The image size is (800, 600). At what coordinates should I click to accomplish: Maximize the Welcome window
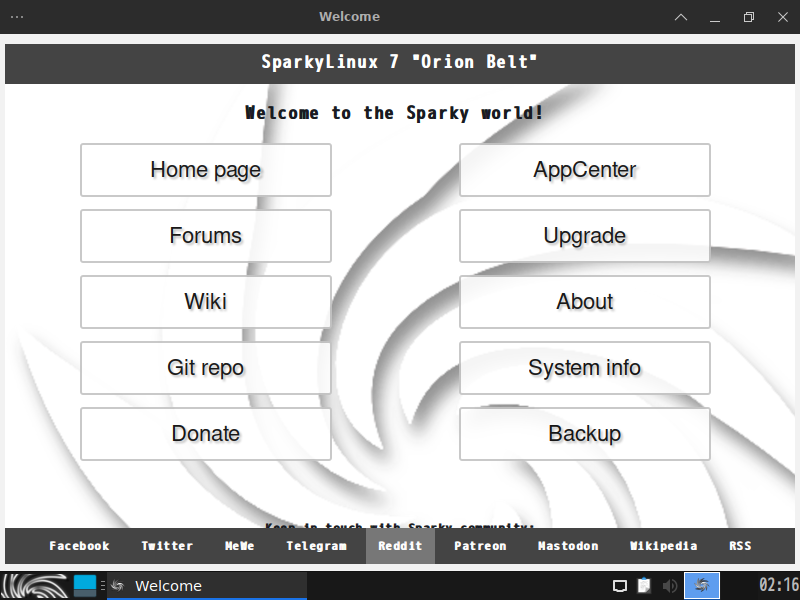click(x=748, y=17)
